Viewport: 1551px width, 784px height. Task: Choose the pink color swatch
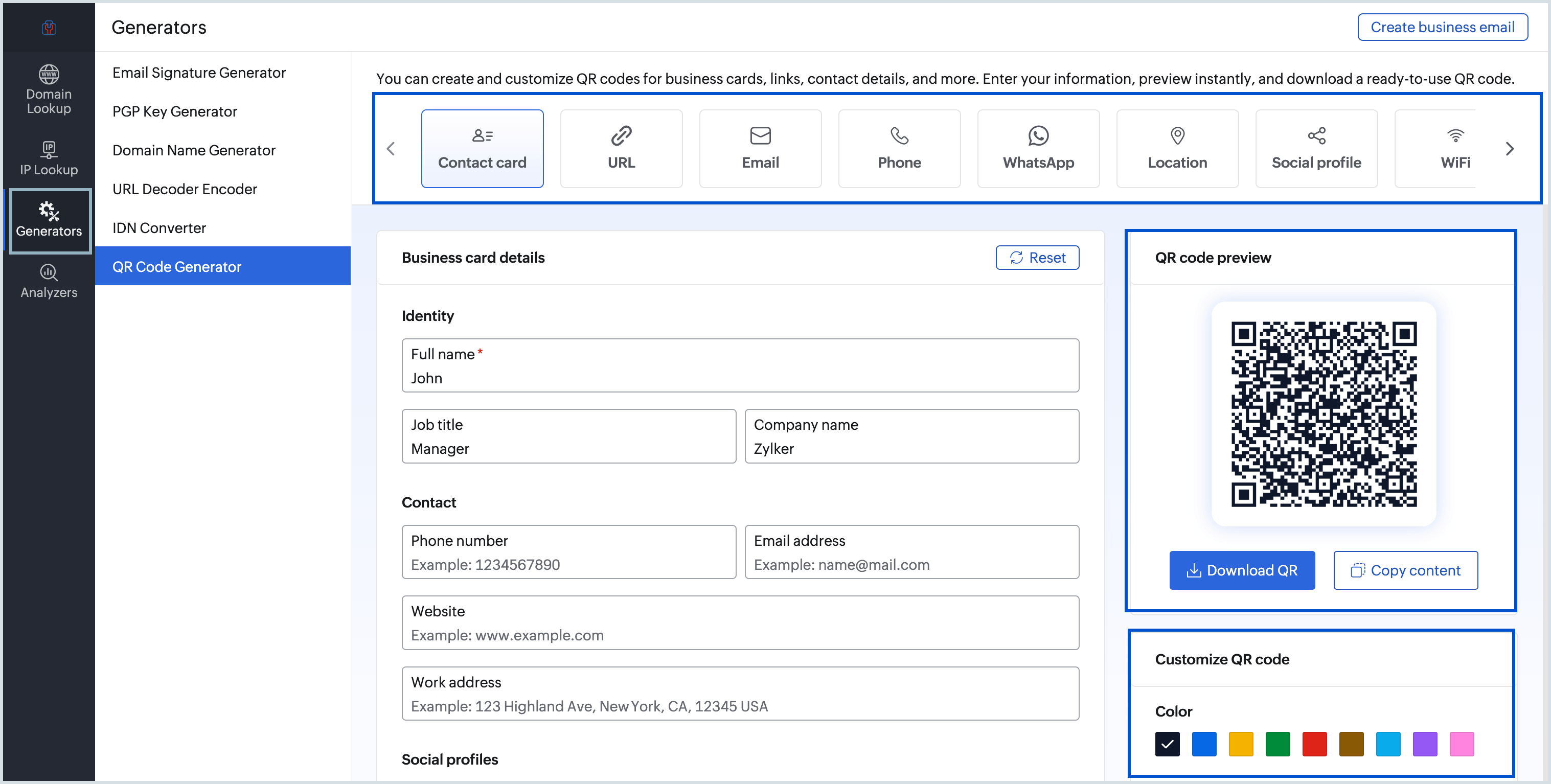click(x=1462, y=744)
